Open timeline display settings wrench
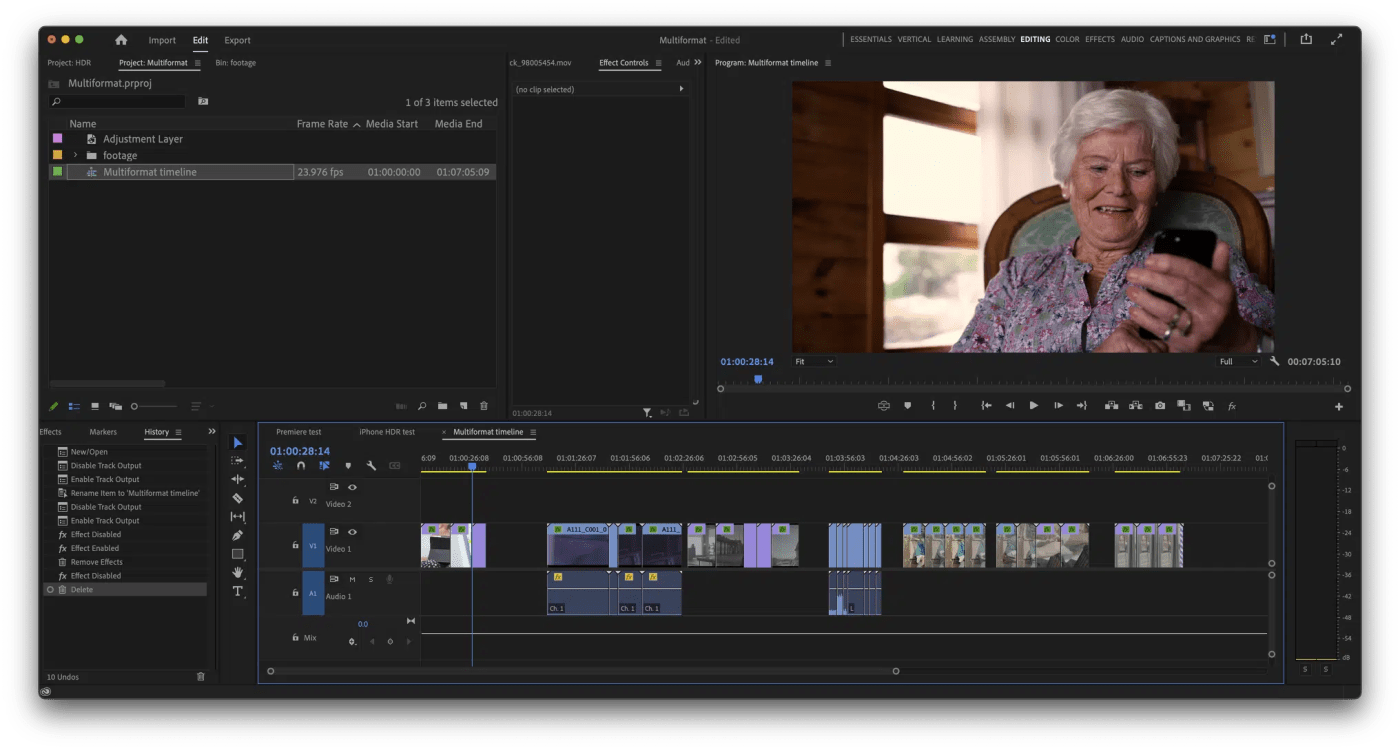Screen dimensions: 1400x750 [371, 466]
